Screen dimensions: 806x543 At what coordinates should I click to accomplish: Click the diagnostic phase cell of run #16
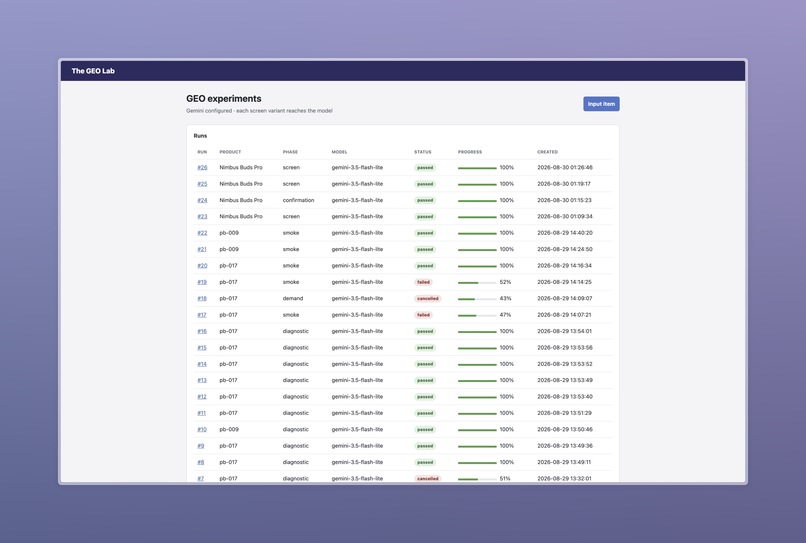coord(296,331)
